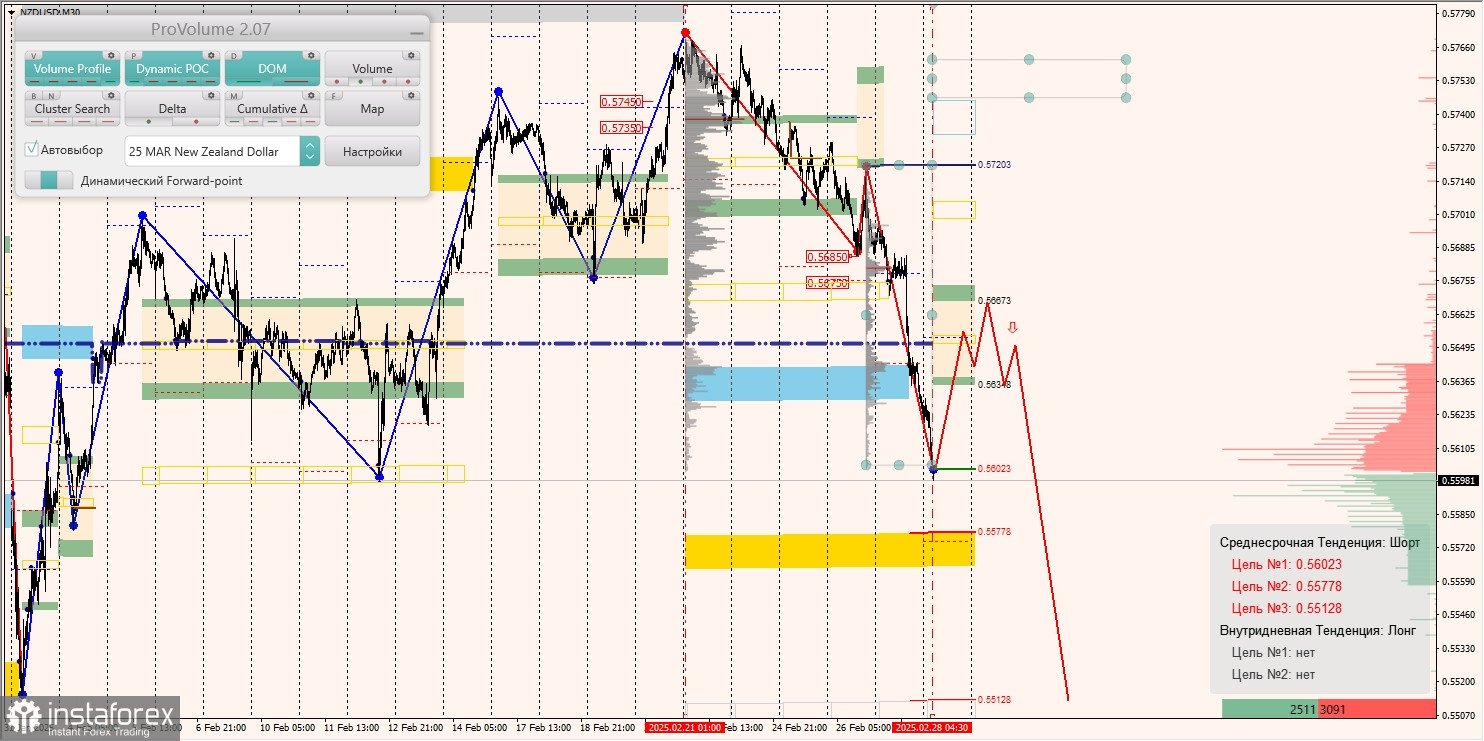1484x741 pixels.
Task: Click Внутридневная Тенденция: Лонг text
Action: (x=1318, y=630)
